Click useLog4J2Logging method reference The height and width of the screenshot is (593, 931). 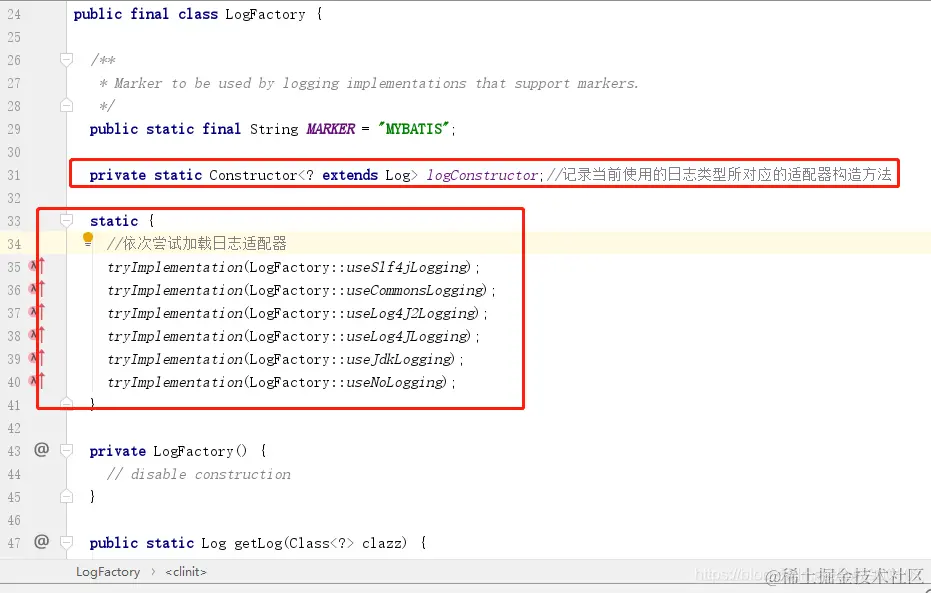412,313
